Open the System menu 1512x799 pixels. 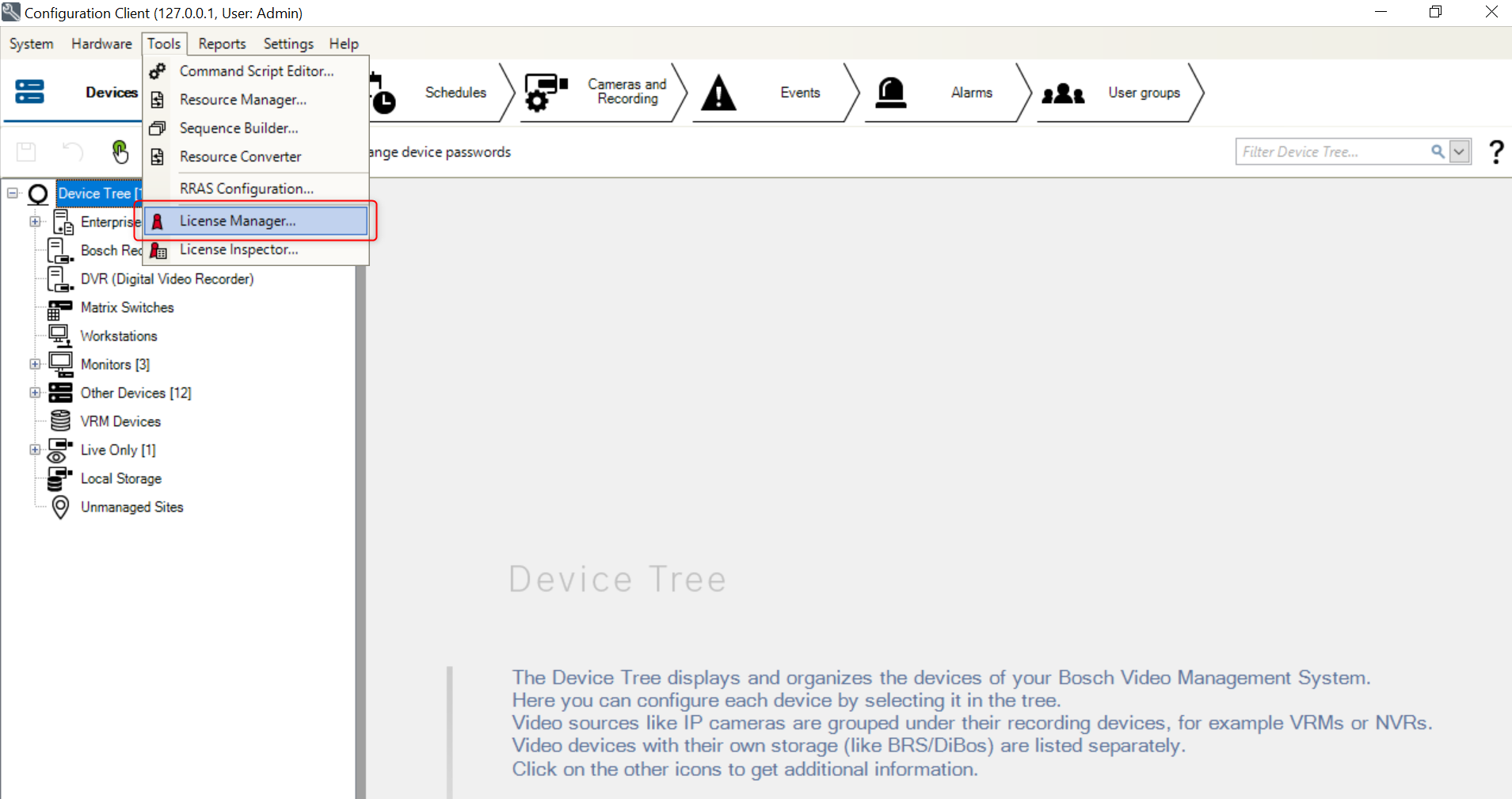32,44
